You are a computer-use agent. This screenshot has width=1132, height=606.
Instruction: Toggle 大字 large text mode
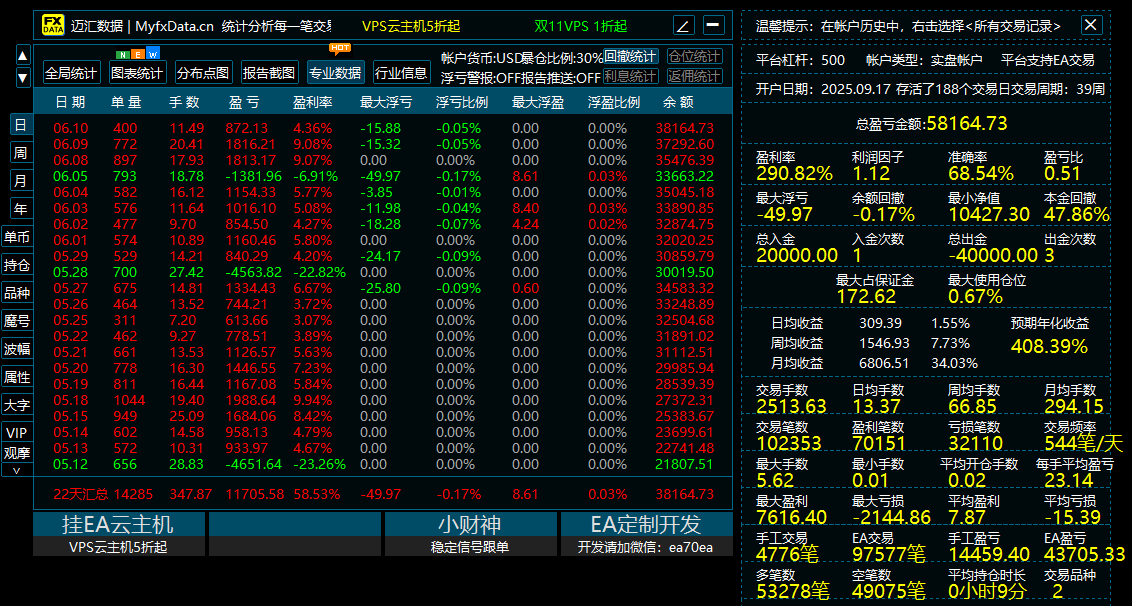[17, 405]
